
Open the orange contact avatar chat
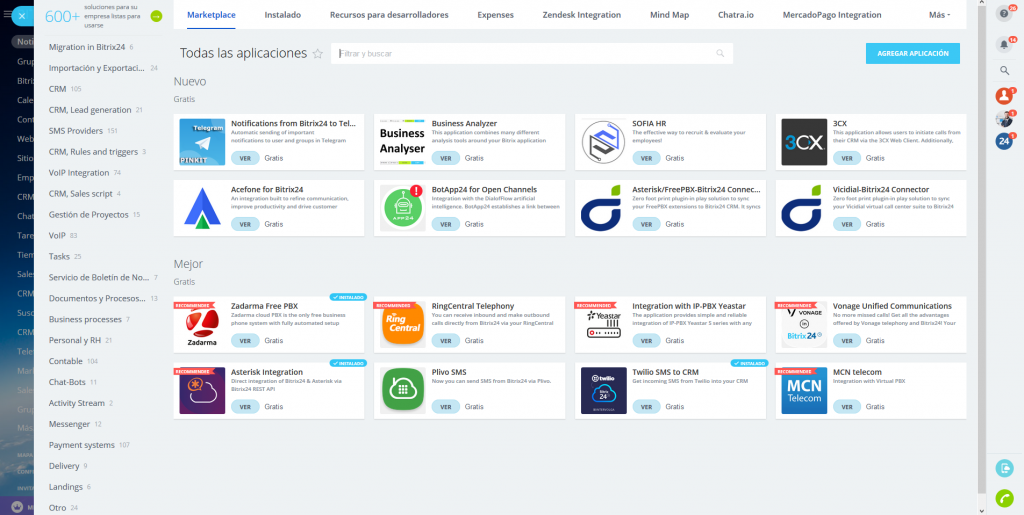click(x=1004, y=96)
